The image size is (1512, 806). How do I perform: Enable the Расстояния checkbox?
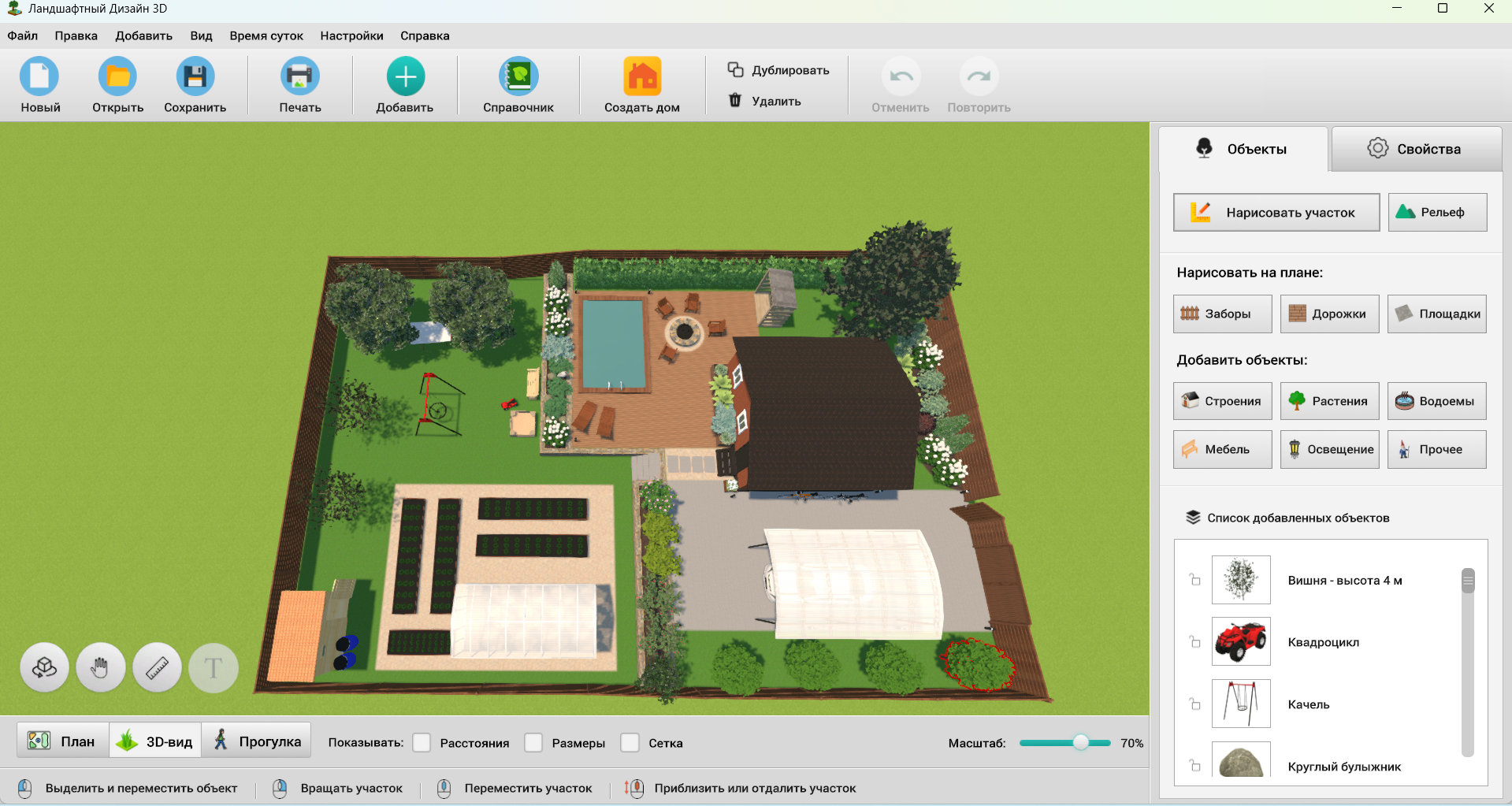pos(422,743)
